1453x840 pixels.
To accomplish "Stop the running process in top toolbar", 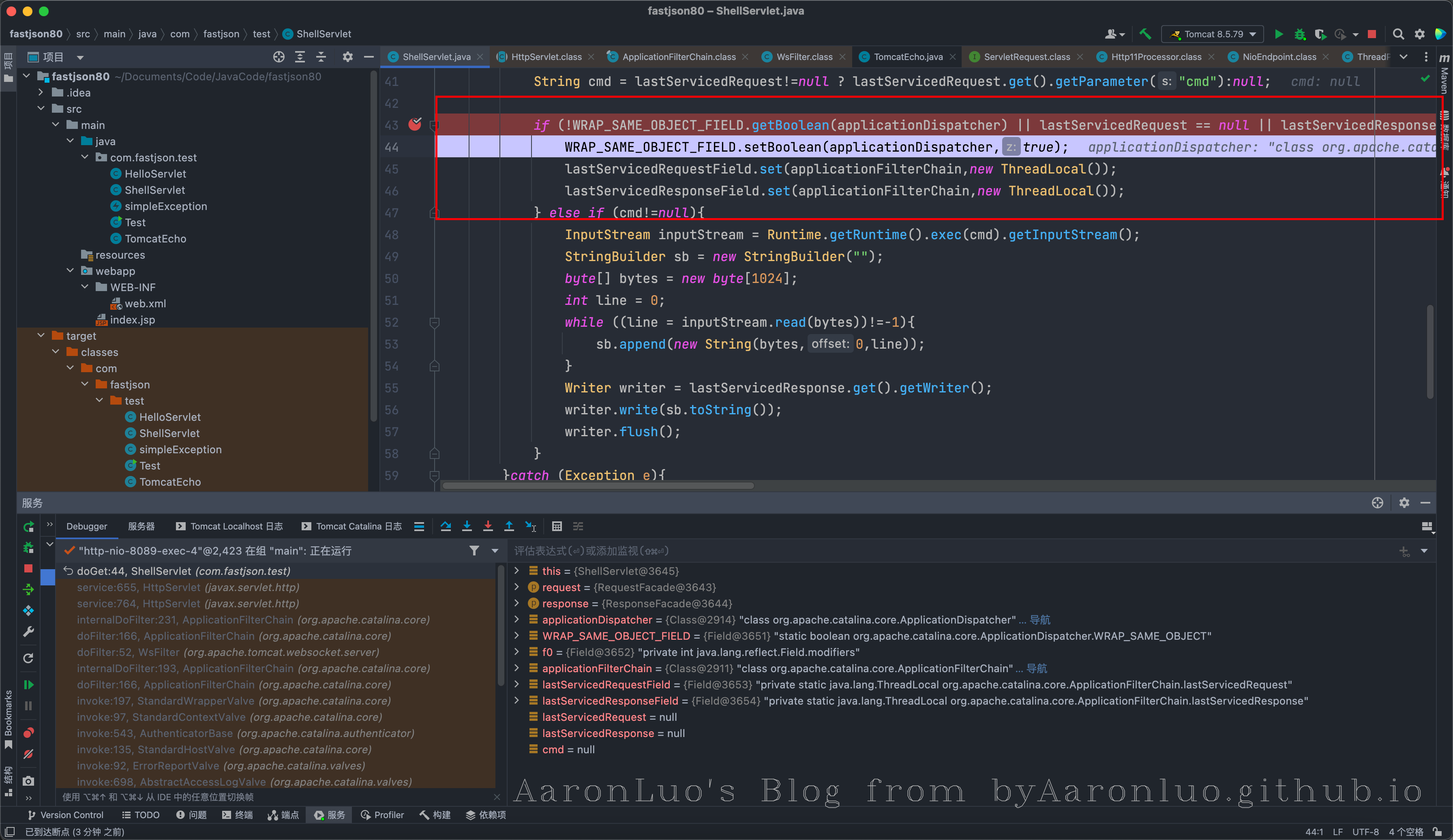I will coord(1372,34).
